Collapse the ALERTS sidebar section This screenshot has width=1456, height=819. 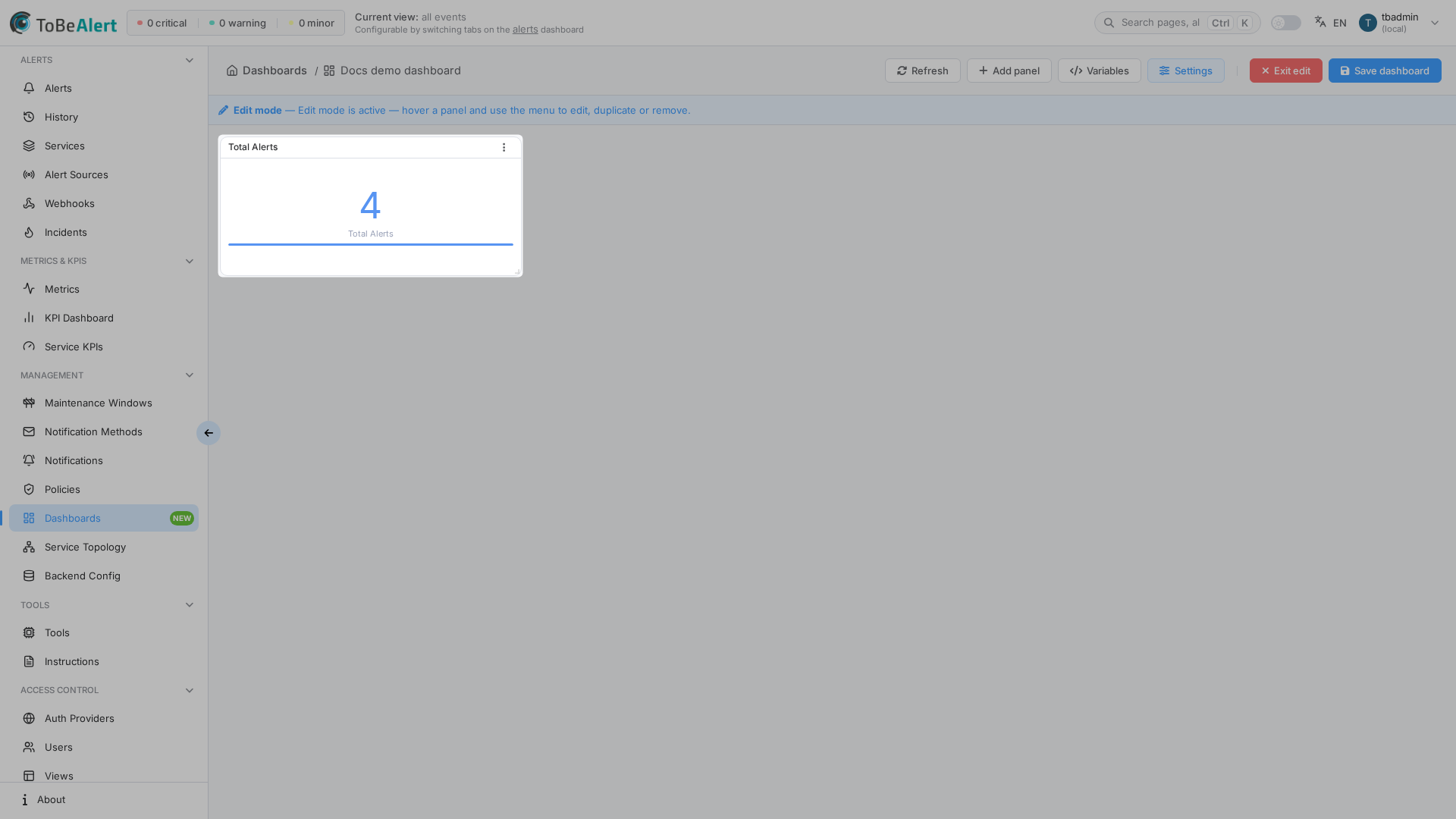pyautogui.click(x=190, y=60)
